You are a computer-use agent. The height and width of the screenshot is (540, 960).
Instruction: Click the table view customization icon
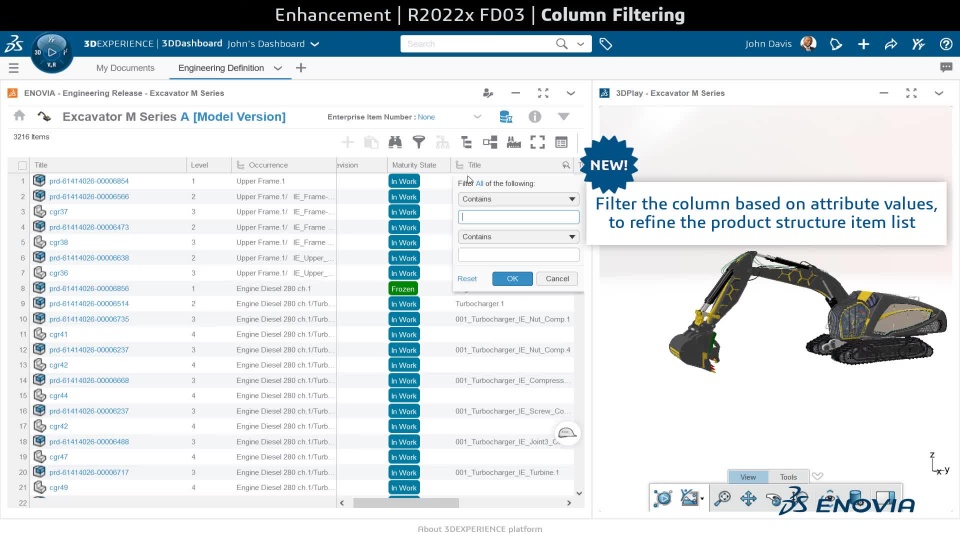(561, 142)
